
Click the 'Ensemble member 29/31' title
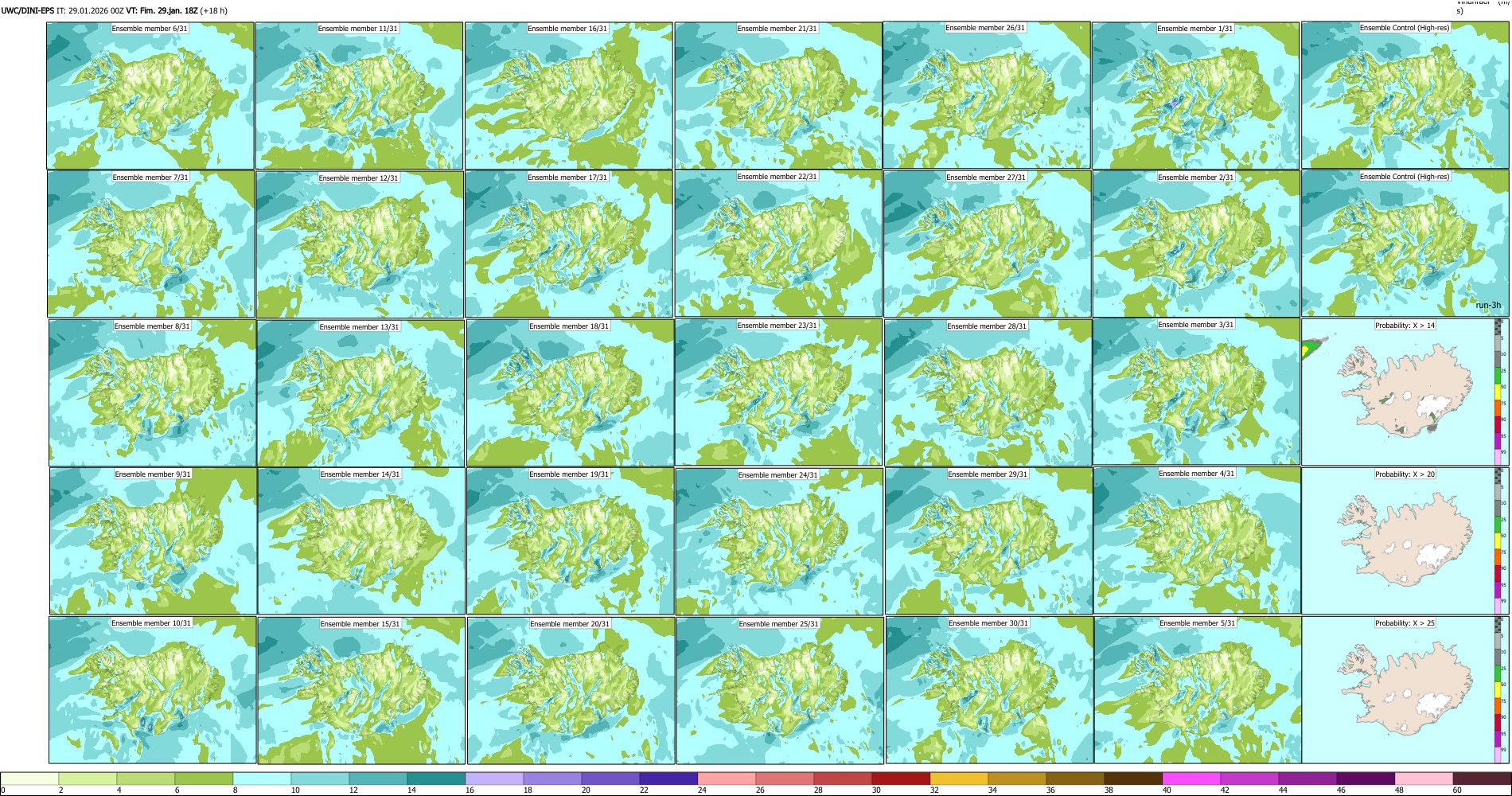[988, 474]
